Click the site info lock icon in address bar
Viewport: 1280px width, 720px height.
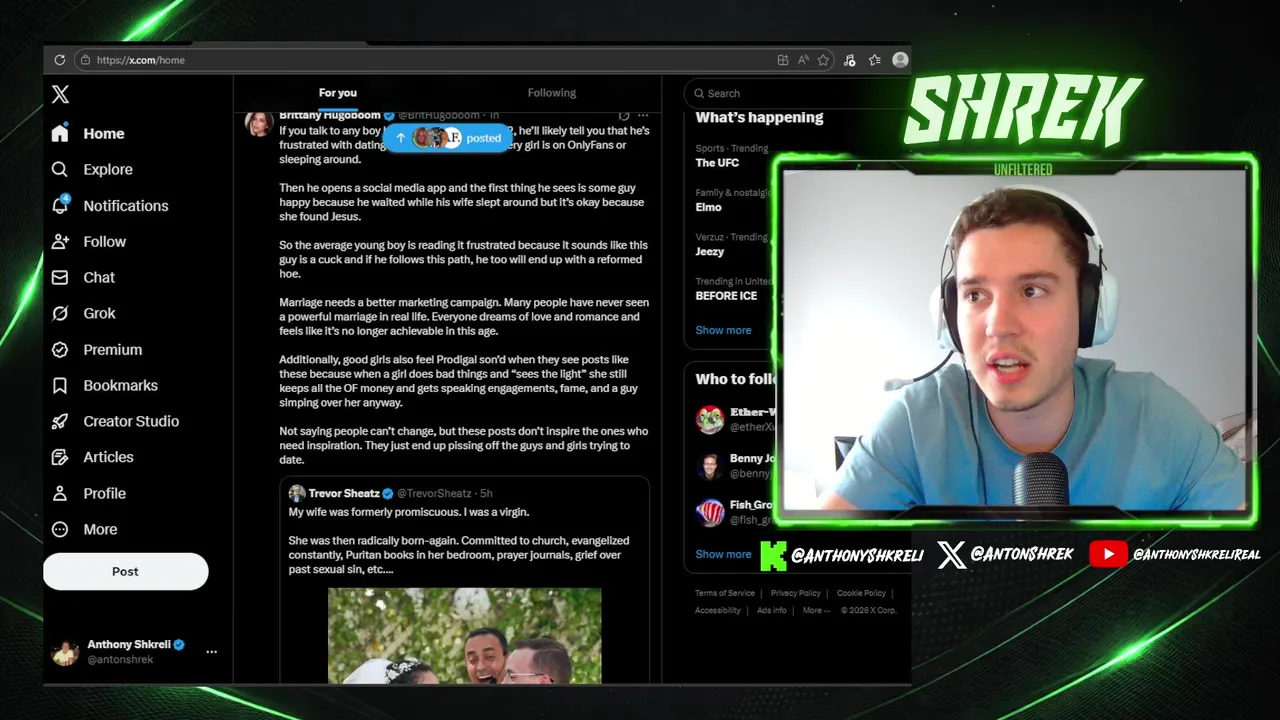pos(86,60)
